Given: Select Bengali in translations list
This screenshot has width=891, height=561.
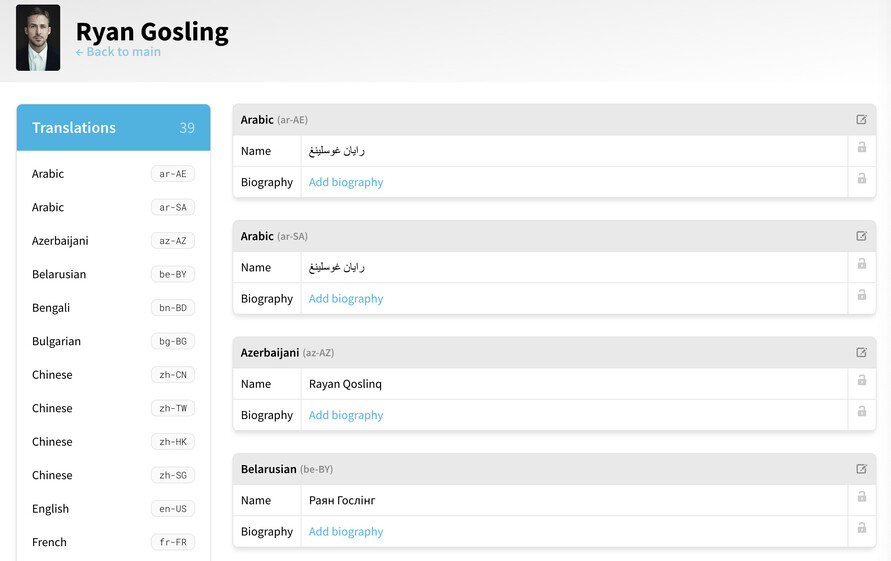Looking at the screenshot, I should pos(113,308).
